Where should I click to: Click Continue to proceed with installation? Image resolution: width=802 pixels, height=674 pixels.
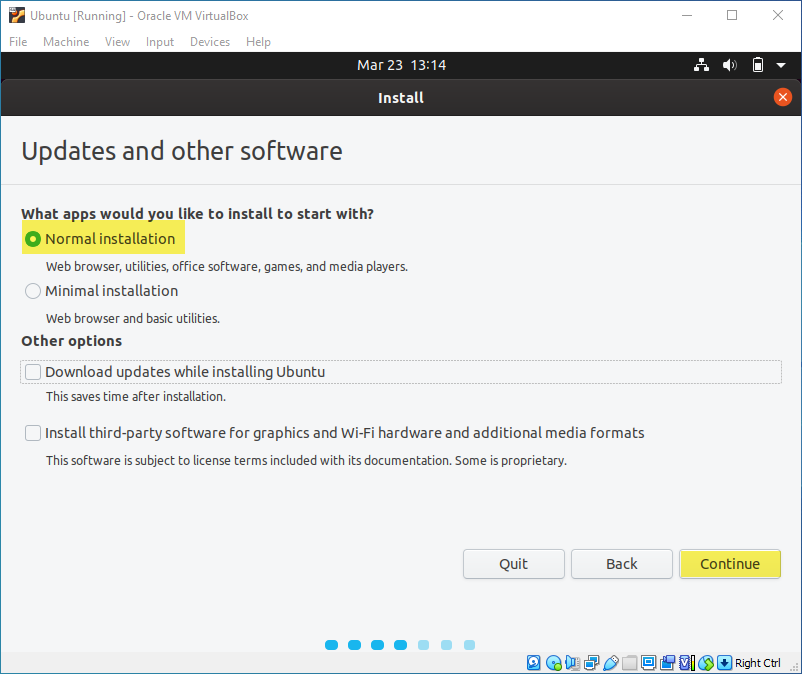point(730,564)
